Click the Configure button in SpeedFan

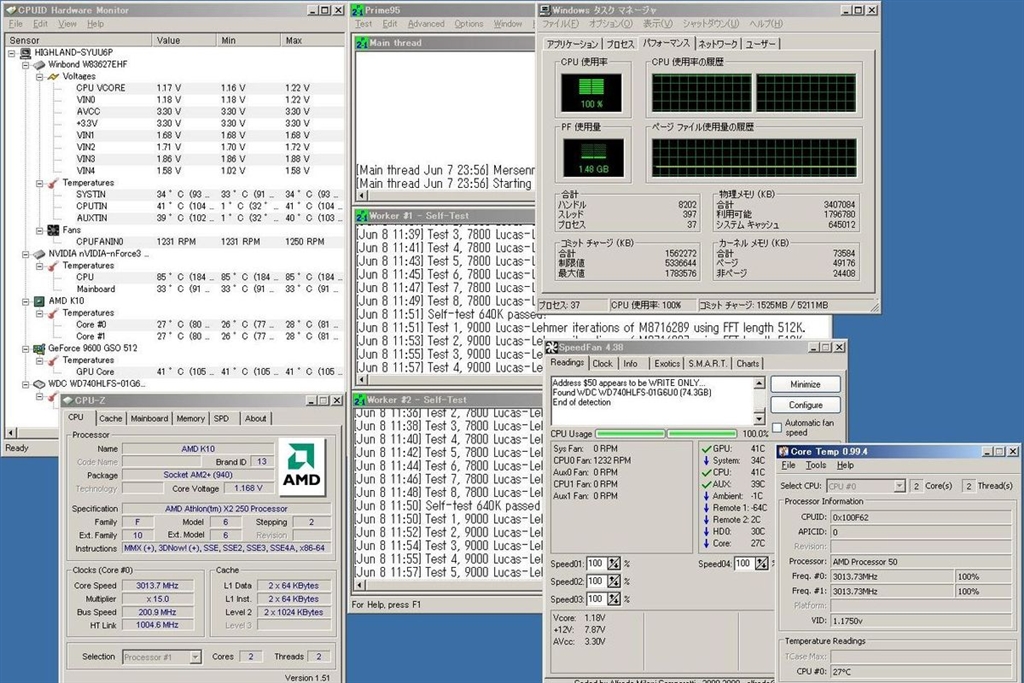806,405
